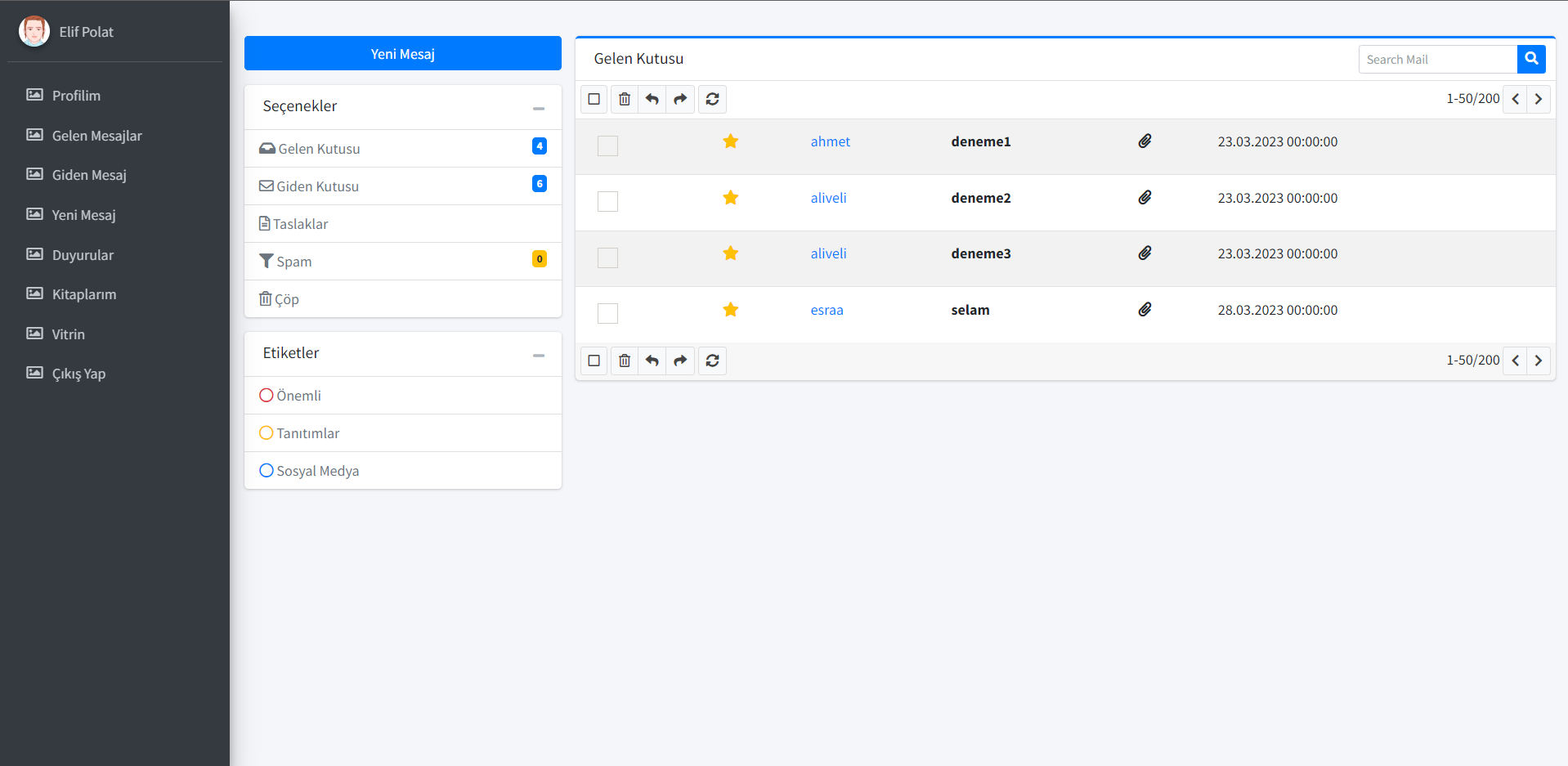1568x766 pixels.
Task: Check the checkbox next to deneme2 message
Action: pos(607,202)
